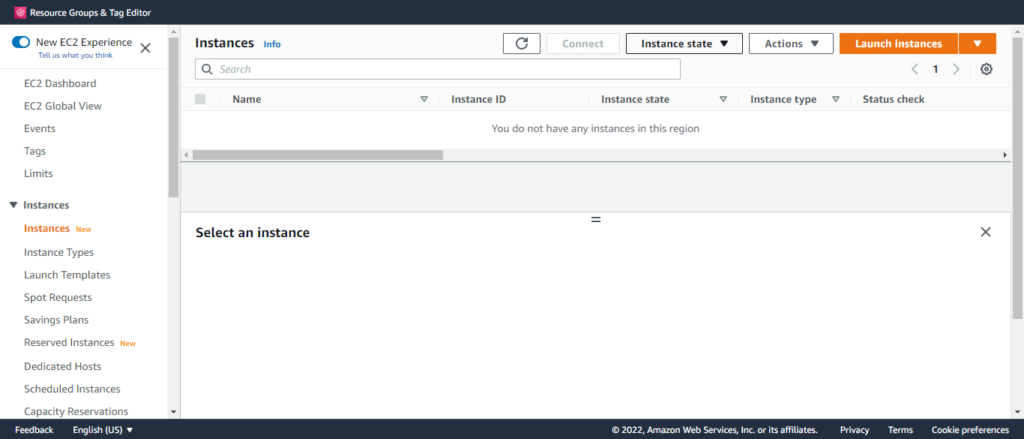Image resolution: width=1024 pixels, height=439 pixels.
Task: Sort by Instance type column arrow
Action: (835, 99)
